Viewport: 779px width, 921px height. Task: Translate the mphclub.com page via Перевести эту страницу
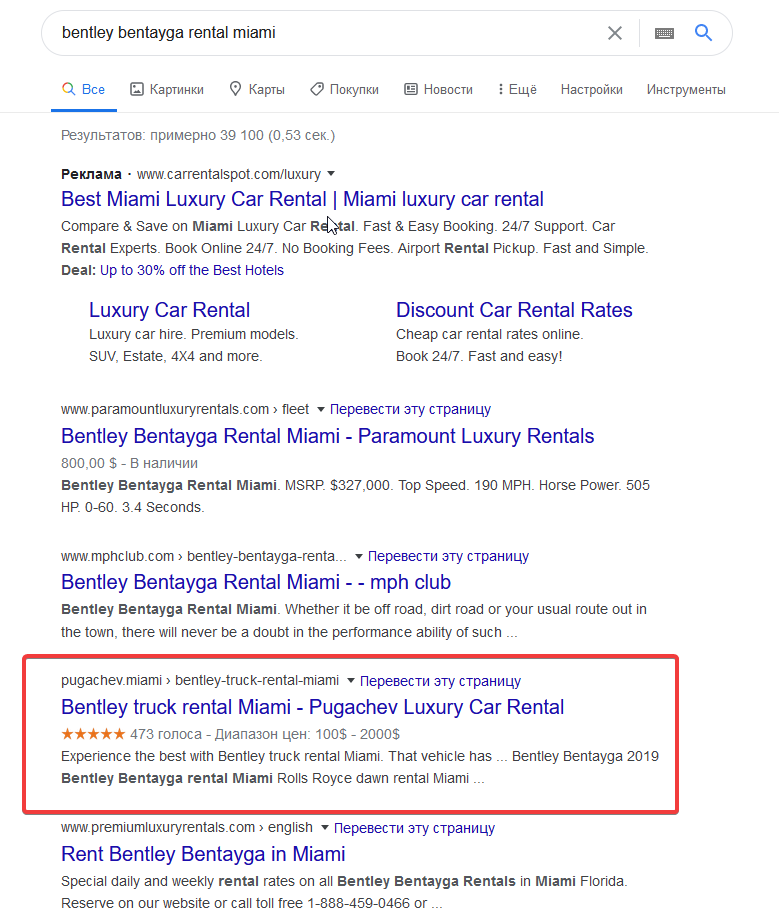(448, 556)
